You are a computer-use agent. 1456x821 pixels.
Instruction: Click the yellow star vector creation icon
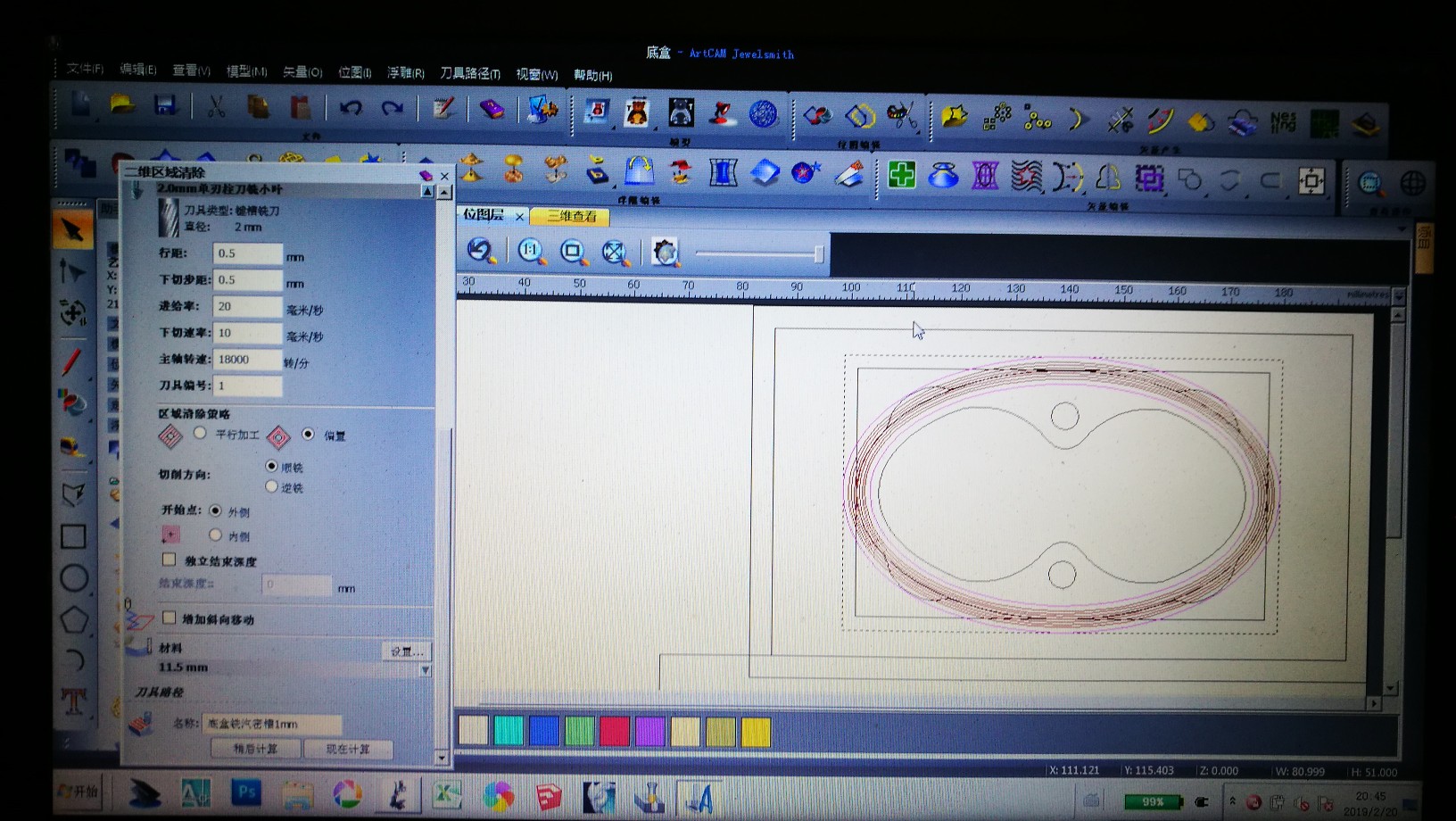tap(954, 116)
